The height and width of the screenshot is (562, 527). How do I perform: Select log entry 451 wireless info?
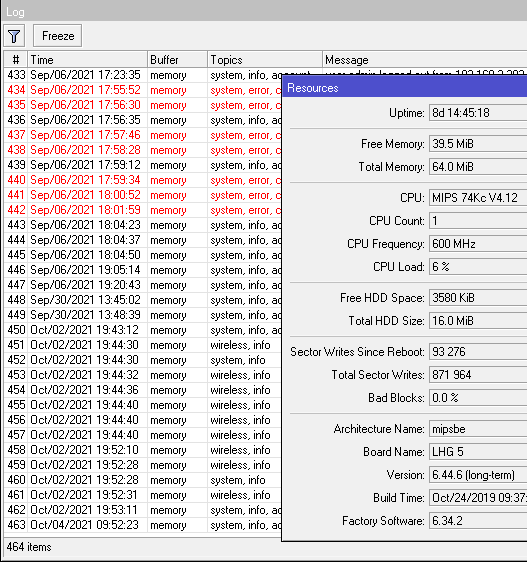(143, 345)
